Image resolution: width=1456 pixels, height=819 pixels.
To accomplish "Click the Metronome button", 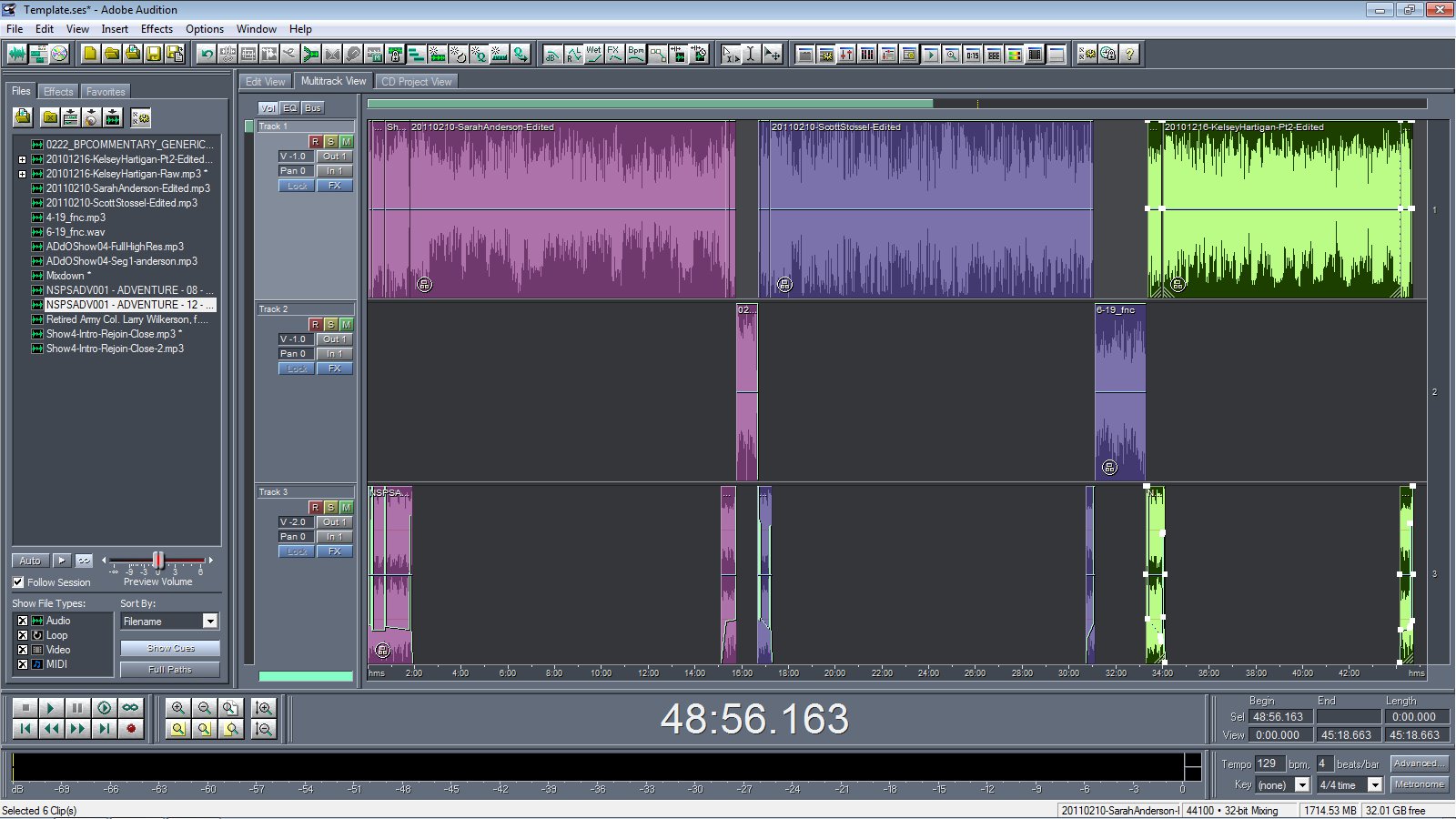I will 1418,784.
